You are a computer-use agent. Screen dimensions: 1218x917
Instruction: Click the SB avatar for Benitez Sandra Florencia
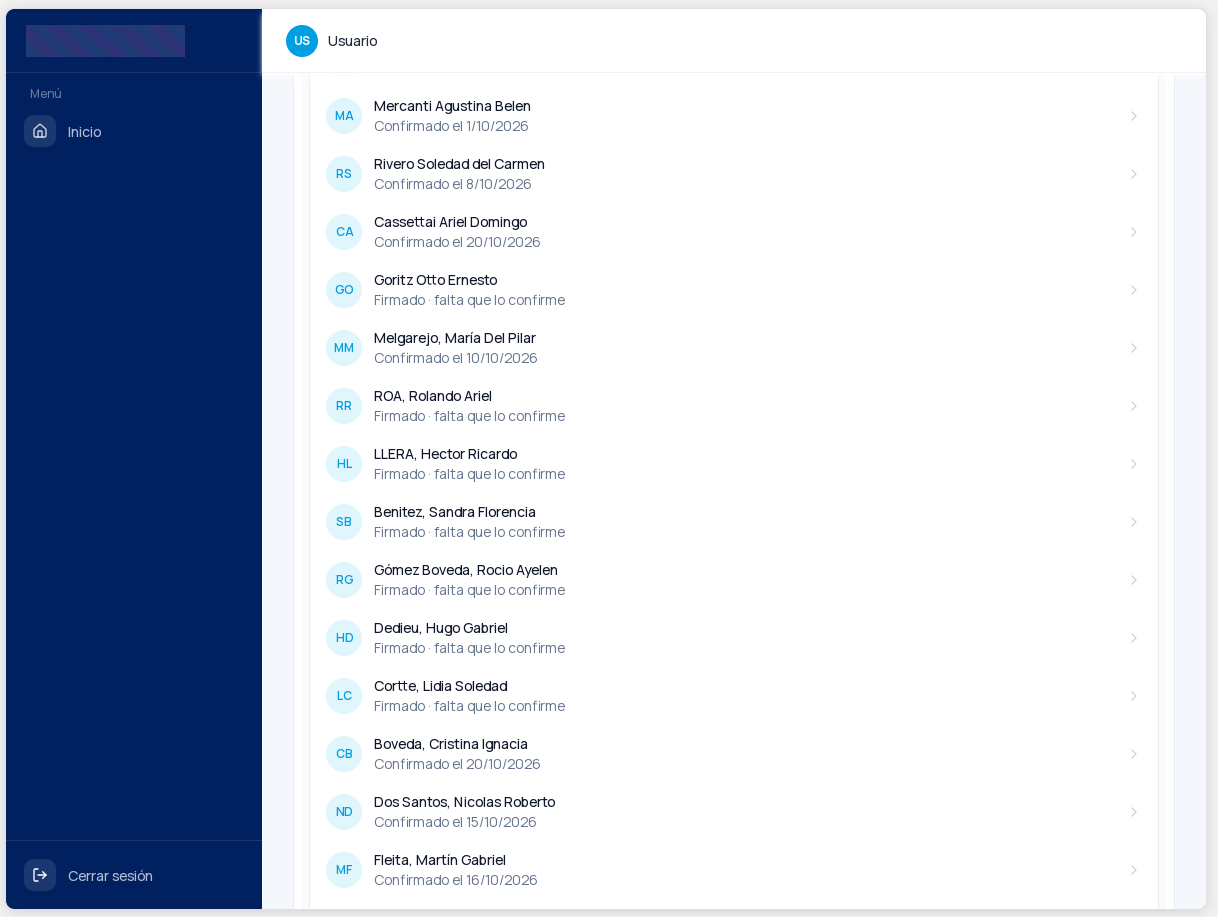point(344,522)
